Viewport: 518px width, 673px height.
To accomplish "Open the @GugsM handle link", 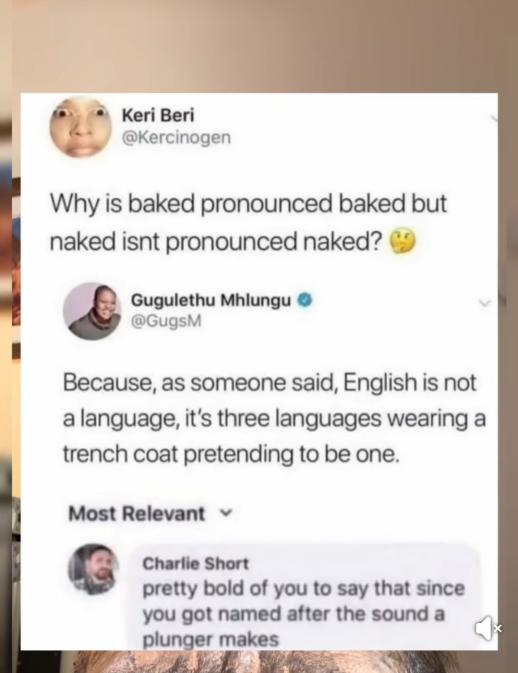I will 166,321.
